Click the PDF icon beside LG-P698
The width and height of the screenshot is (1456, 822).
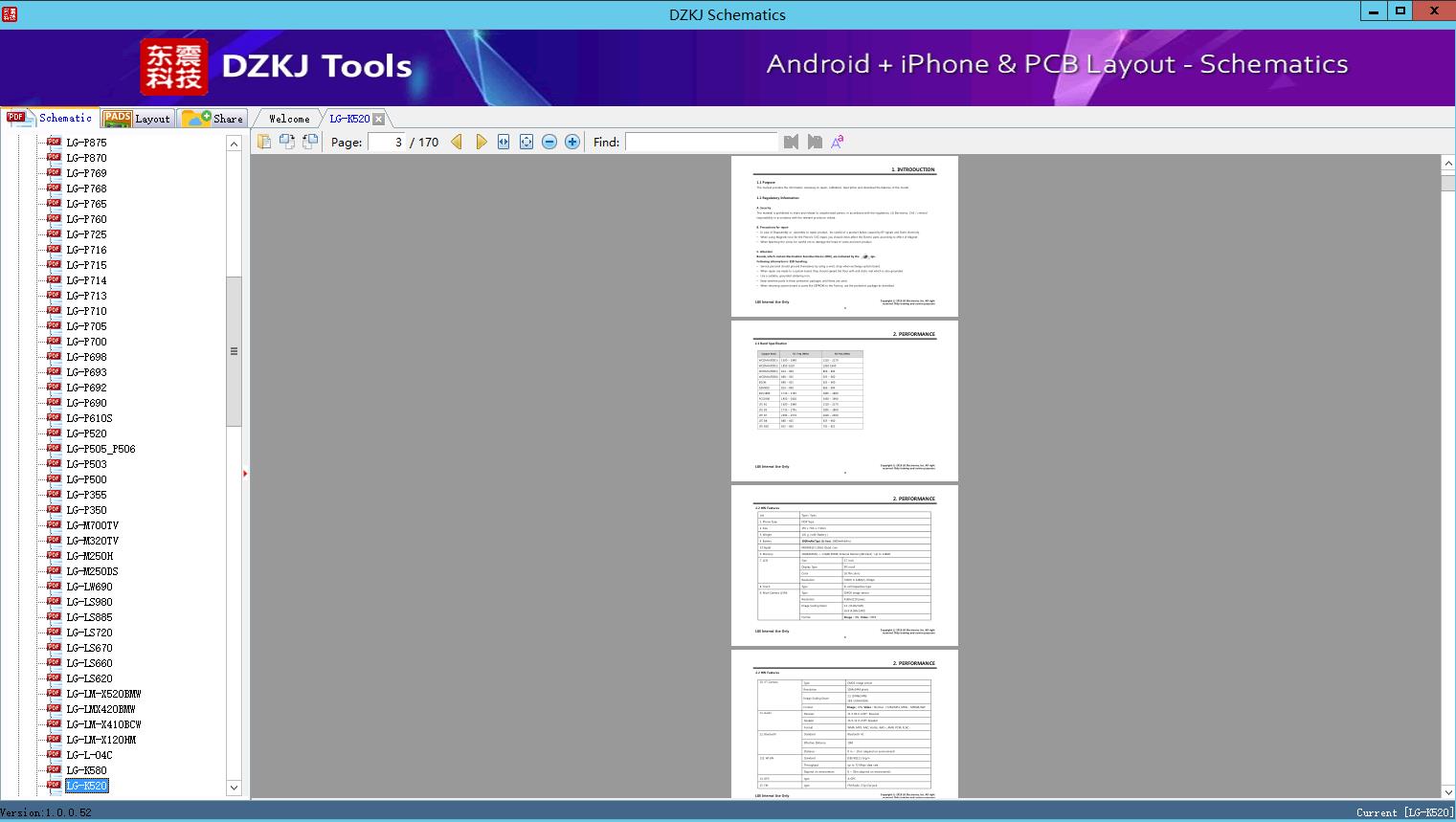pos(54,356)
